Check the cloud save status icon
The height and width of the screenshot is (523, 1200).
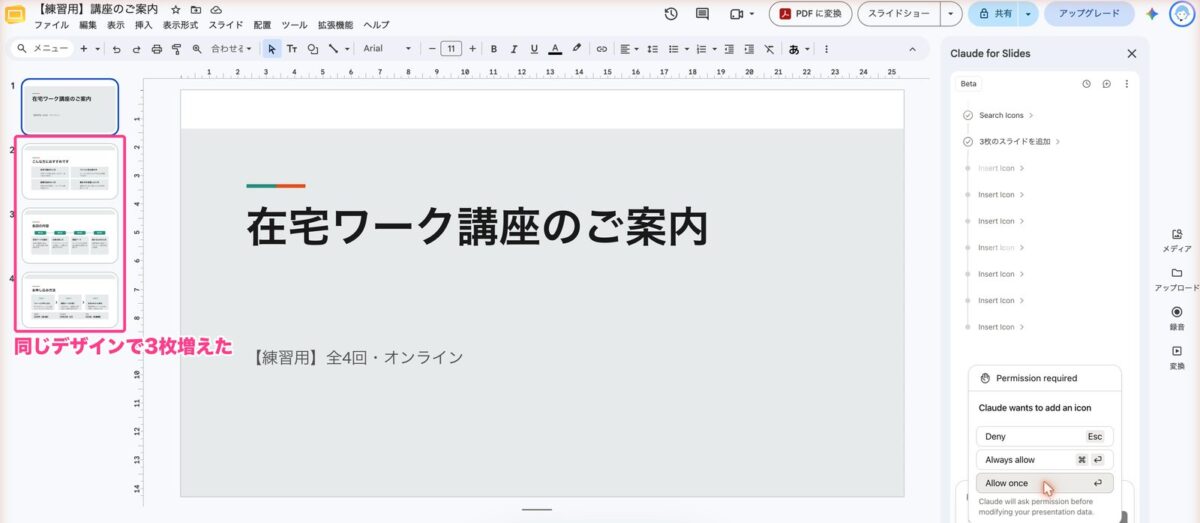[x=216, y=9]
